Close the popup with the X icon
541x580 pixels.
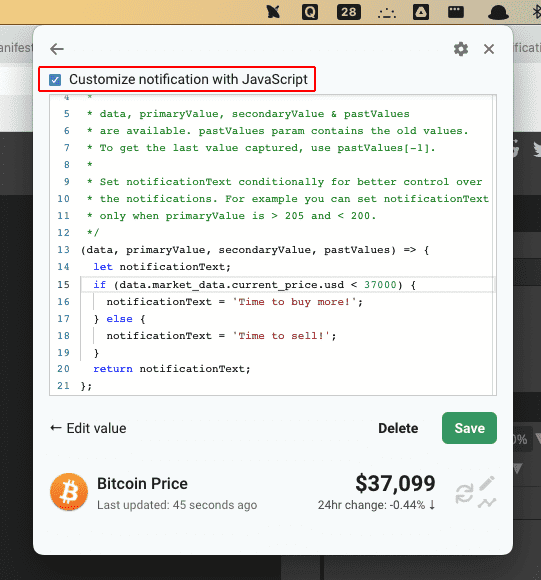pos(489,49)
